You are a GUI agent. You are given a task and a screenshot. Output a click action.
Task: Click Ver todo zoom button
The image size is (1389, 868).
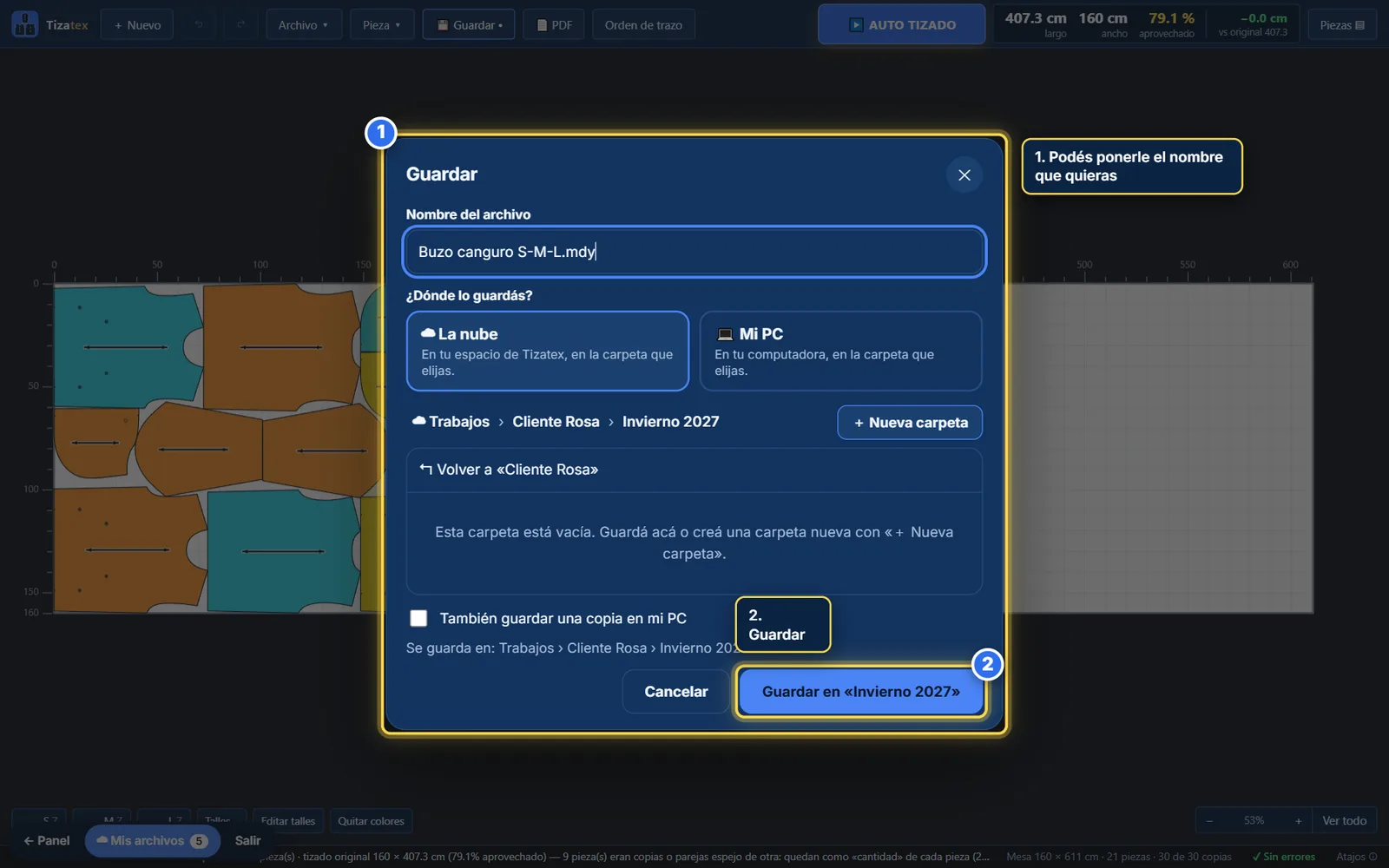click(1344, 821)
